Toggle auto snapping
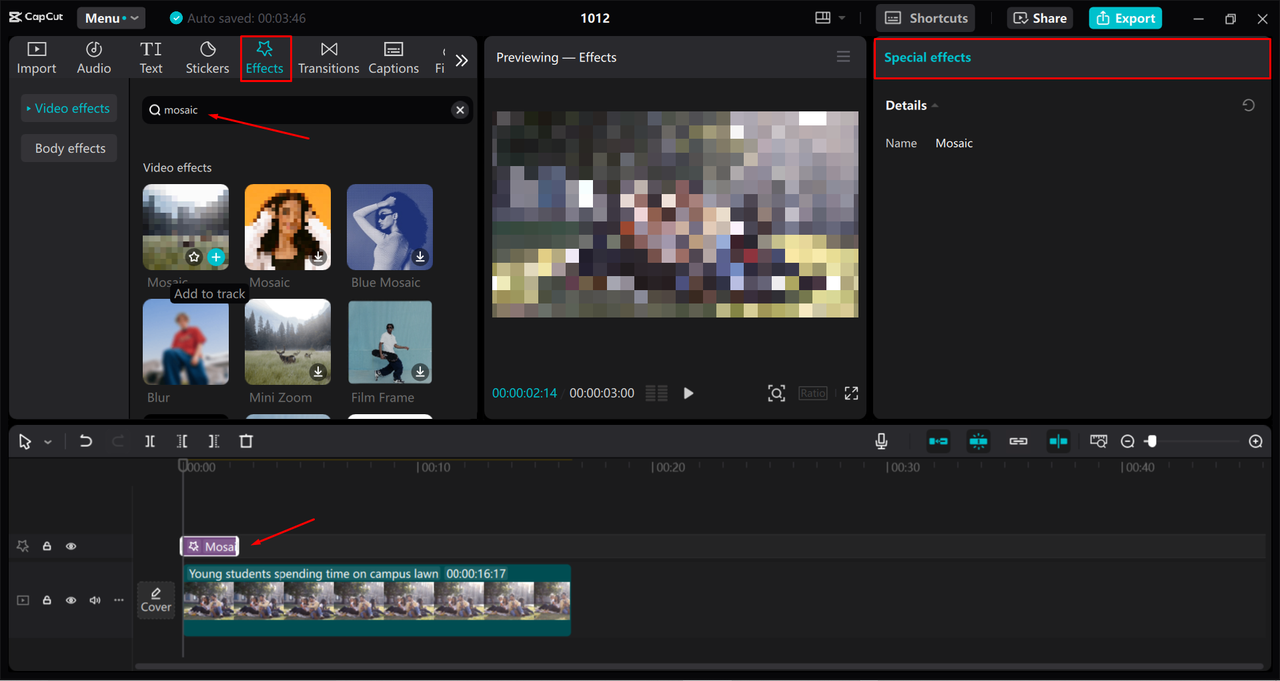This screenshot has width=1280, height=681. [x=978, y=441]
